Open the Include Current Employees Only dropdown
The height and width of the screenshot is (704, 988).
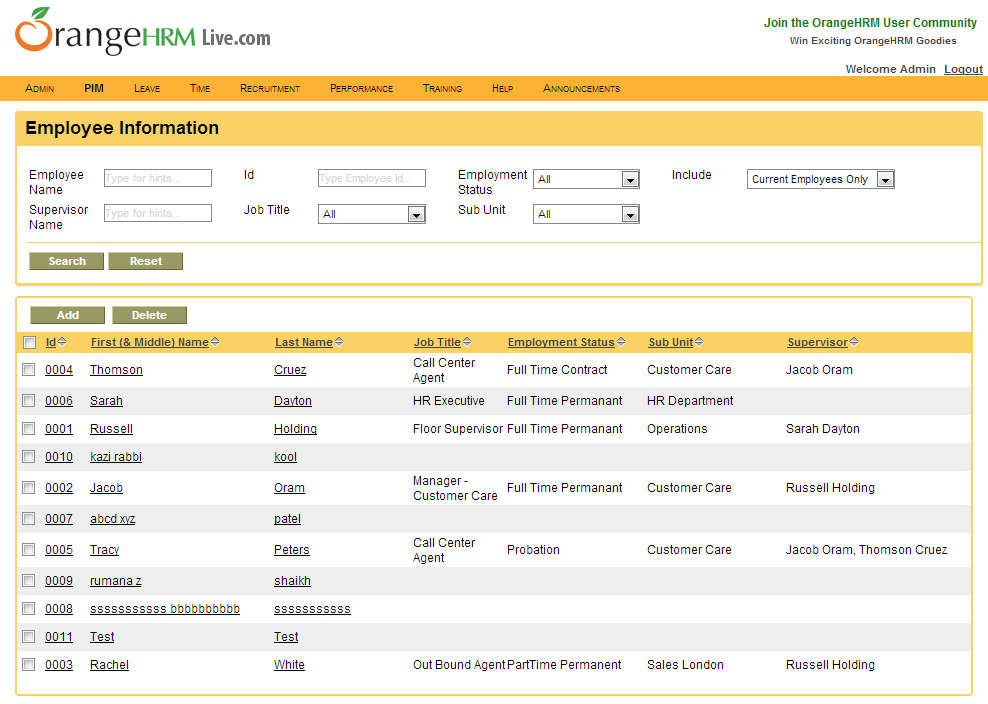point(821,179)
